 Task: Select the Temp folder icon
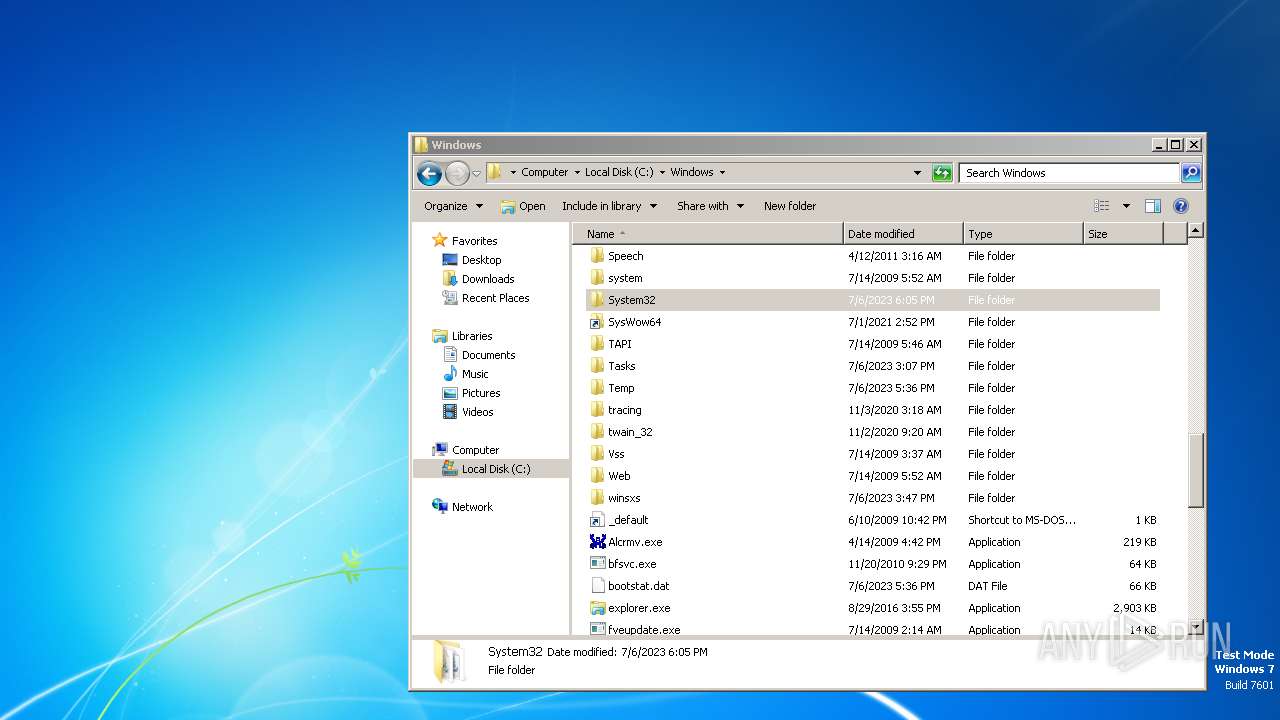point(597,388)
